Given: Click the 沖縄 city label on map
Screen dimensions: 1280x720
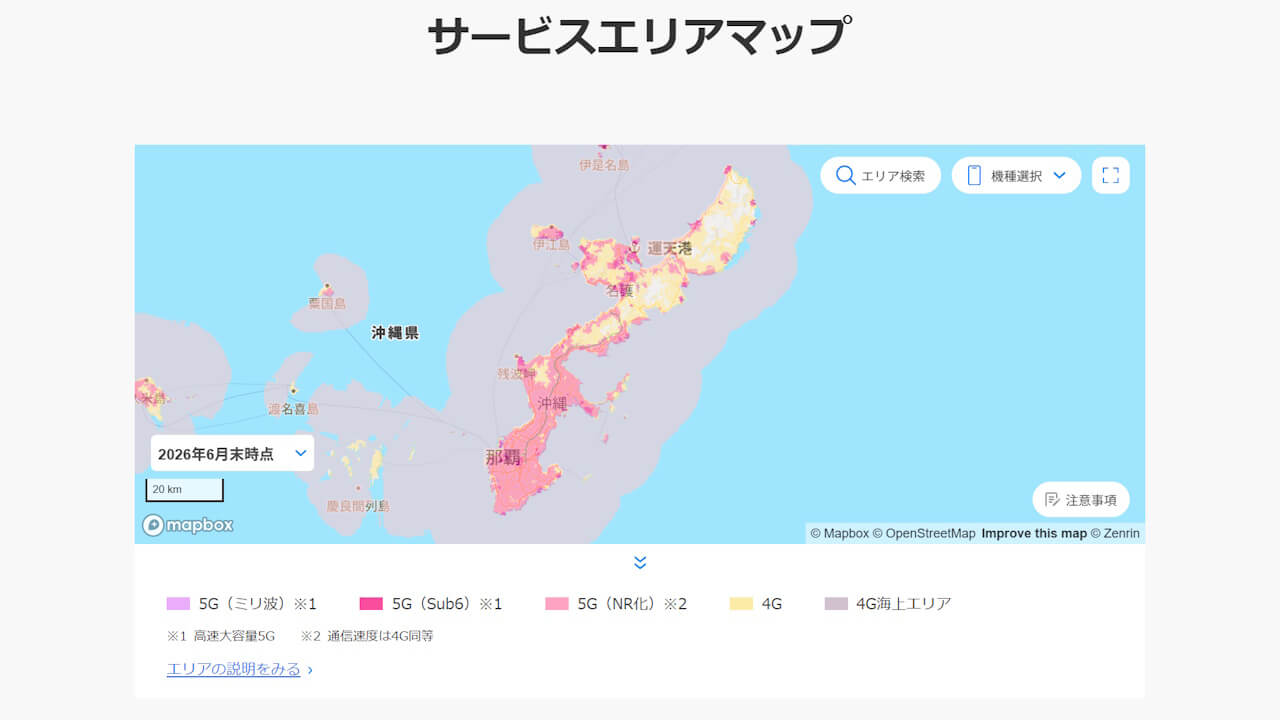Looking at the screenshot, I should point(552,404).
